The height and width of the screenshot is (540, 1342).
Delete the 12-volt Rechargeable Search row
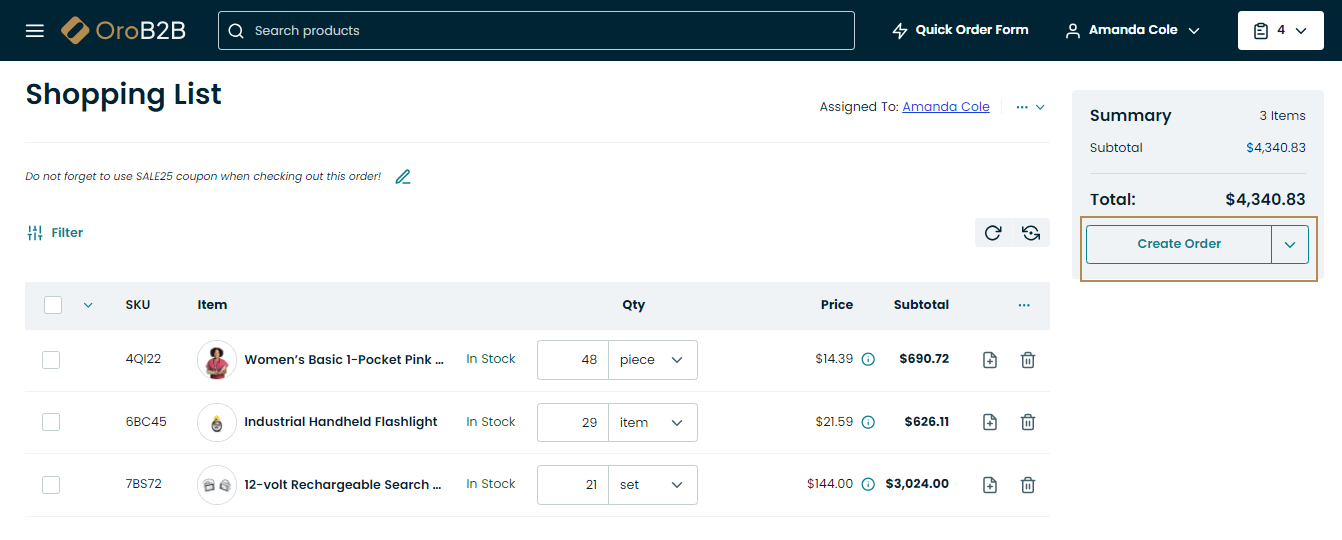(x=1027, y=485)
